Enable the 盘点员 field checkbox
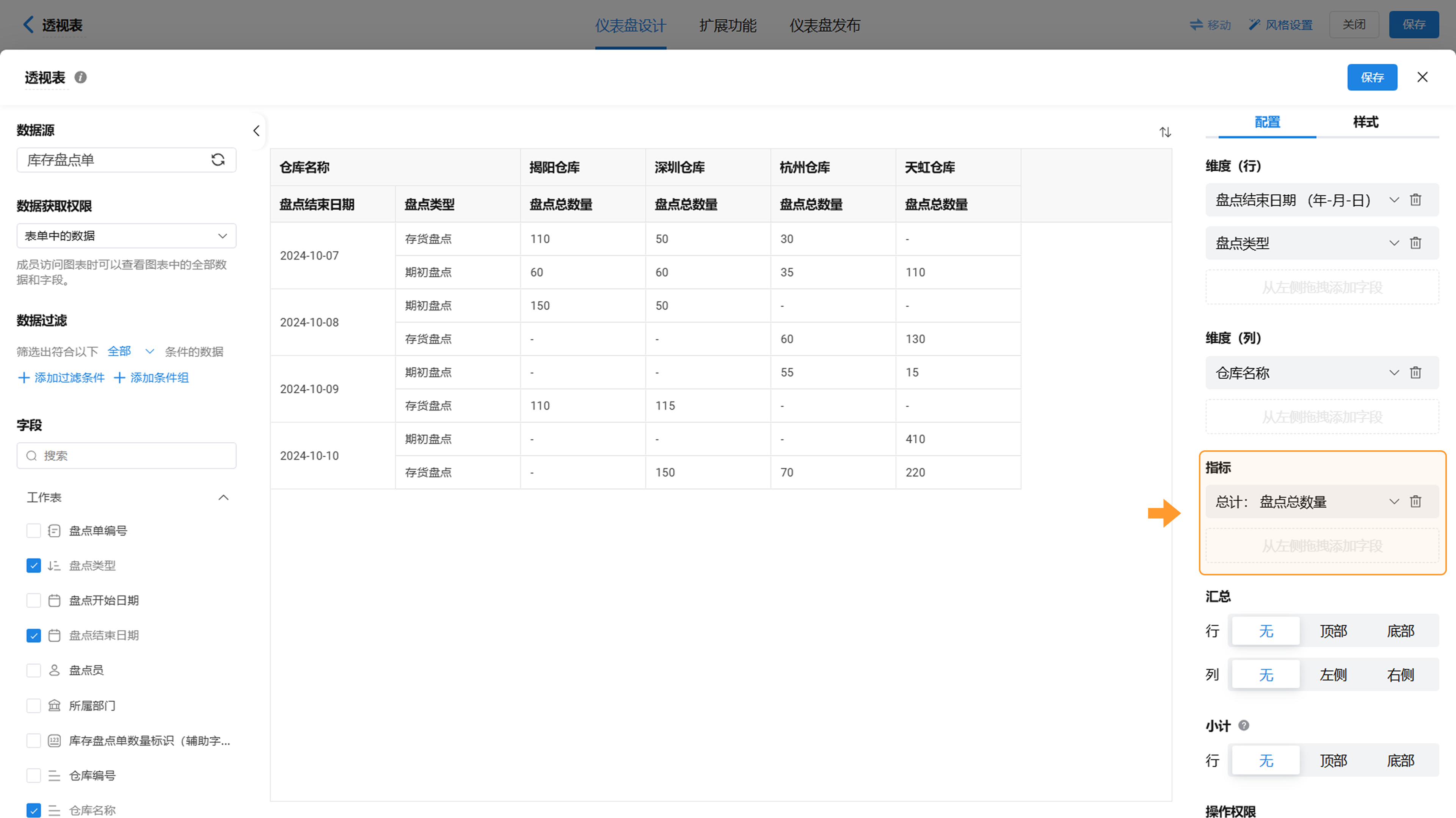This screenshot has height=818, width=1456. [34, 671]
